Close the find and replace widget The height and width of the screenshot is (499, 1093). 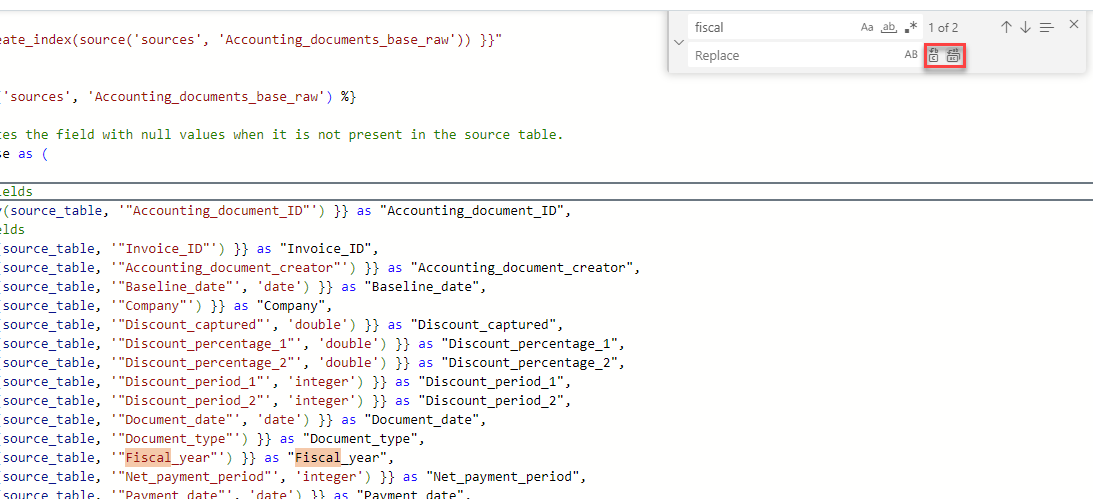[x=1074, y=24]
